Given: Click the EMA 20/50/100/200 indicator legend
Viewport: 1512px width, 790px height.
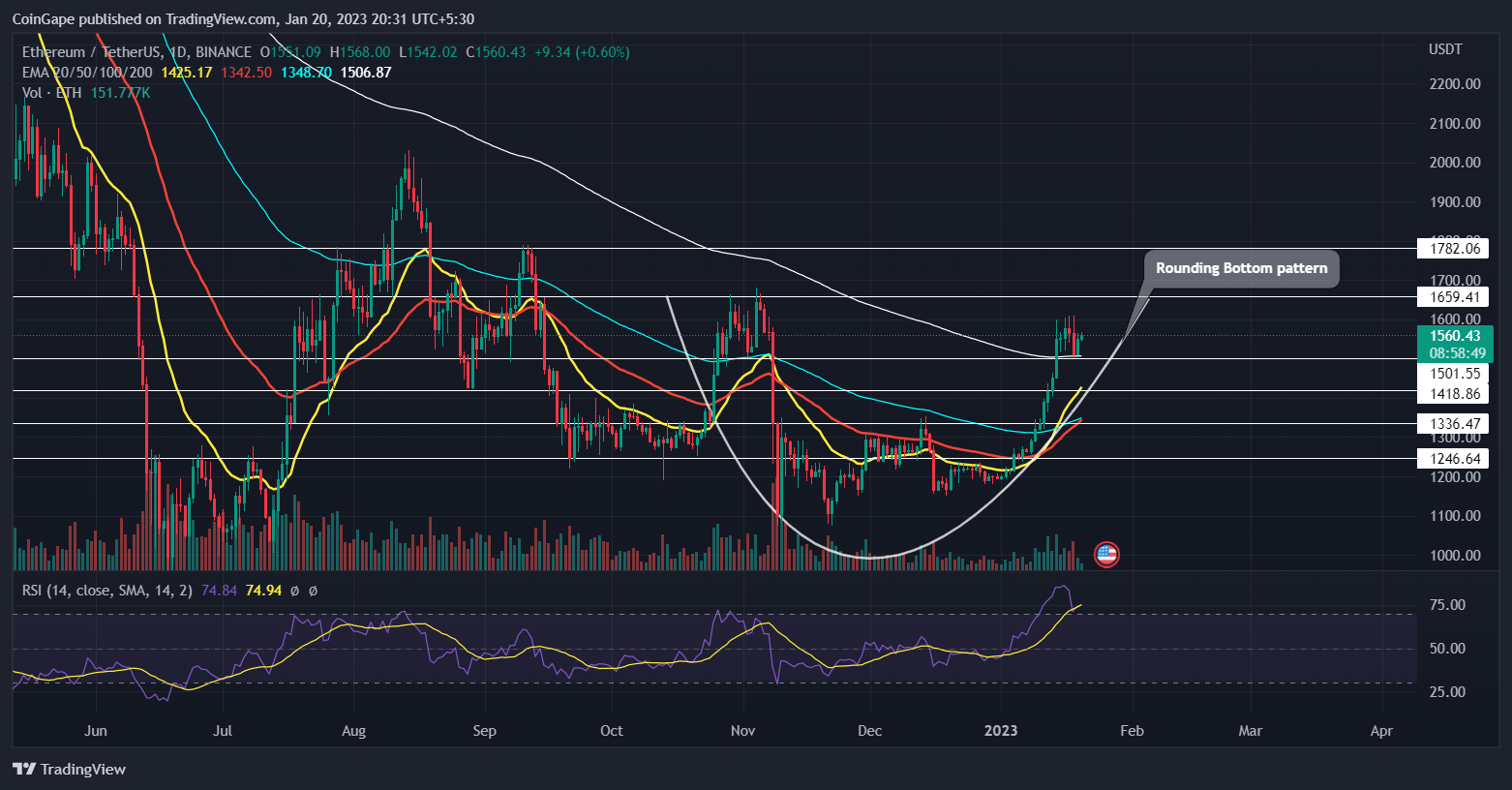Looking at the screenshot, I should tap(87, 73).
